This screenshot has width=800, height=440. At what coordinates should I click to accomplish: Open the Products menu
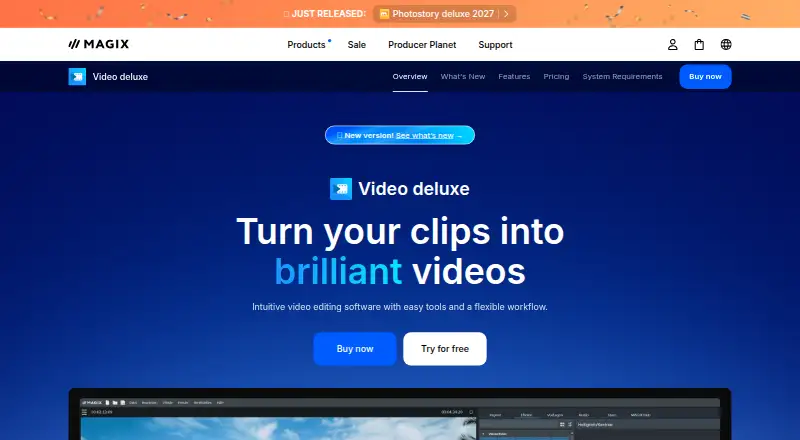306,45
